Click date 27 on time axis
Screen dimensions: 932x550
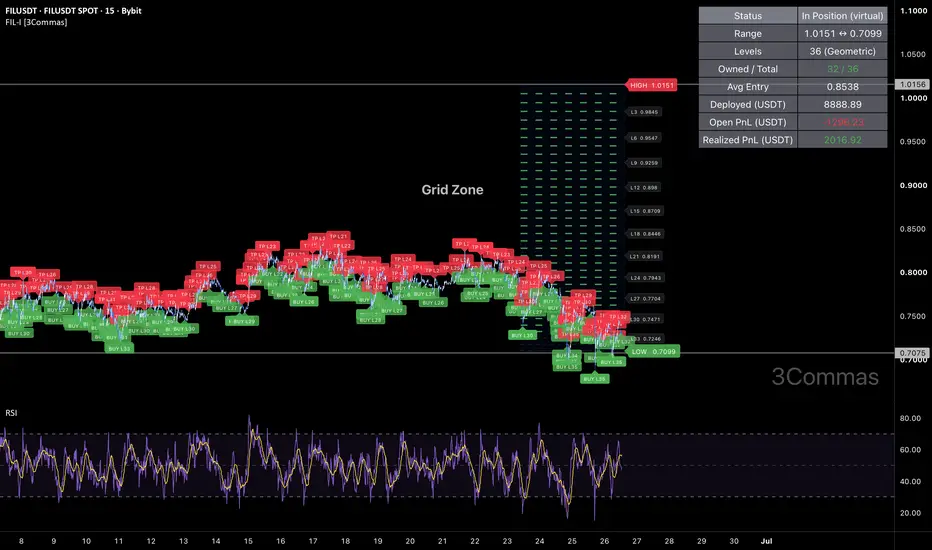pyautogui.click(x=637, y=541)
